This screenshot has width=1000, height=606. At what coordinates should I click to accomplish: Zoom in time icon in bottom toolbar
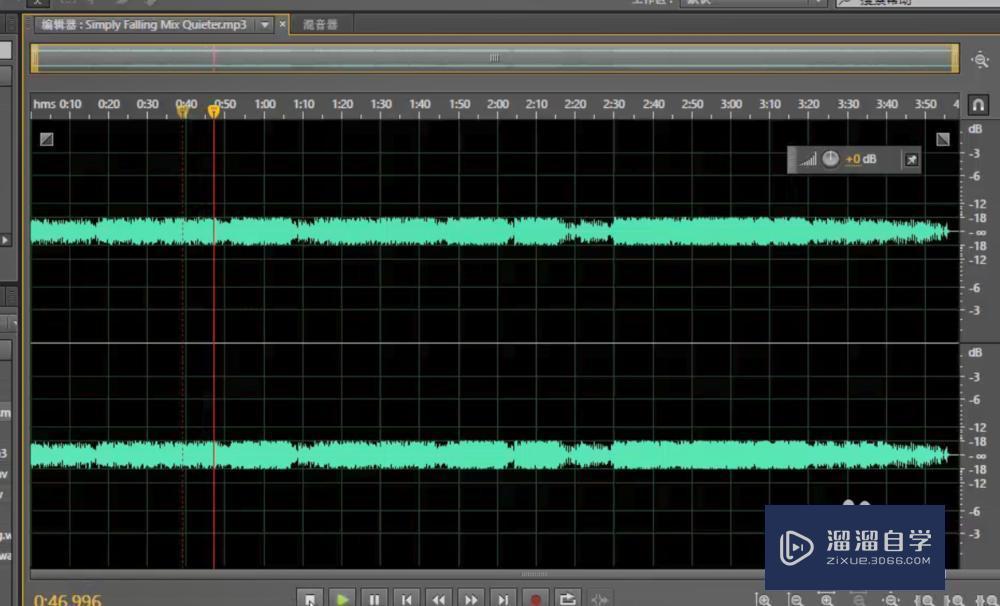pos(827,600)
